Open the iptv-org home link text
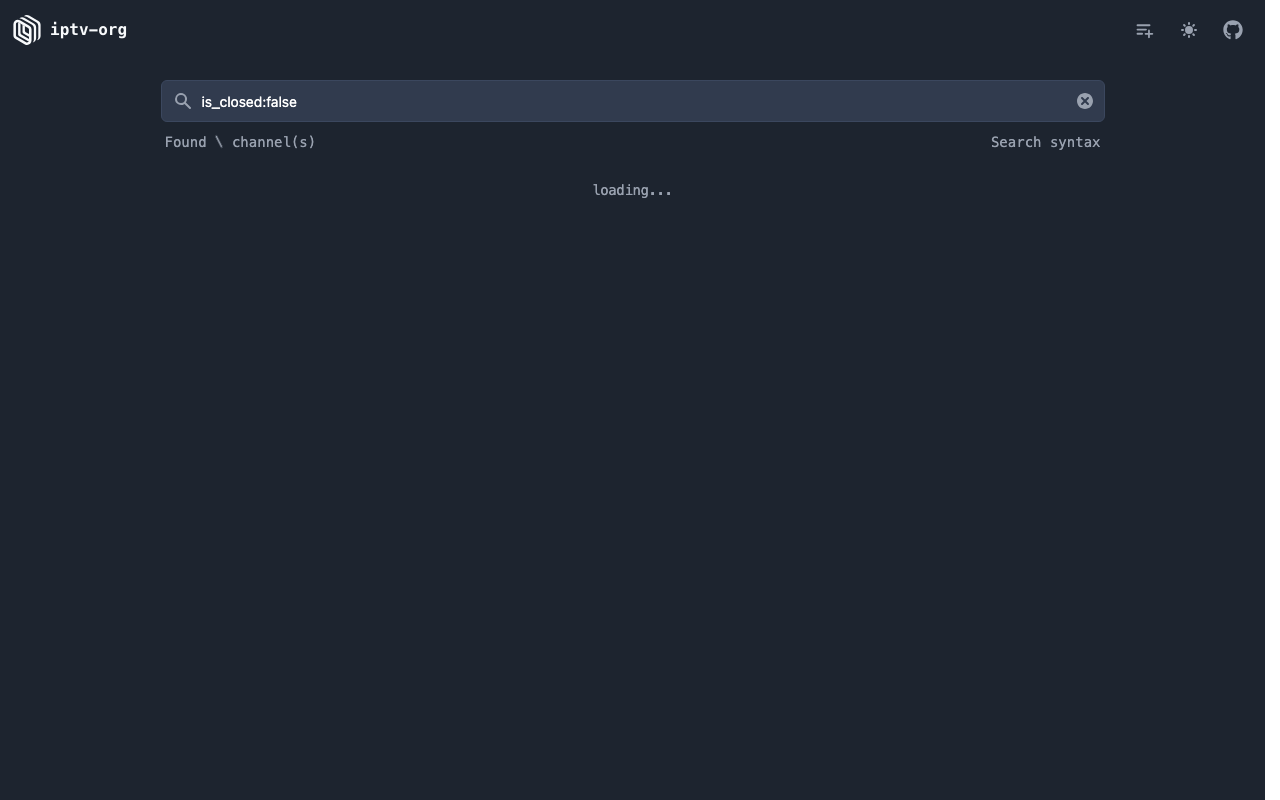This screenshot has width=1280, height=800. [x=89, y=30]
